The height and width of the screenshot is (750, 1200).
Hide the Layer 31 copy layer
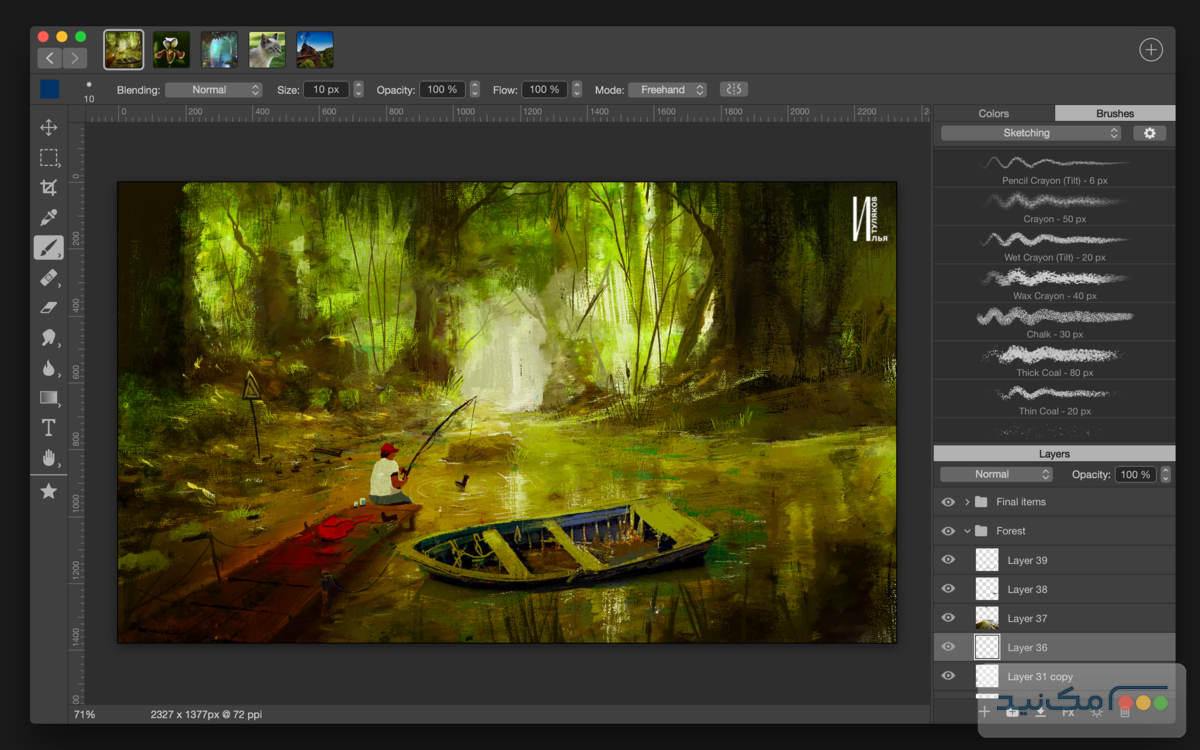pos(947,676)
